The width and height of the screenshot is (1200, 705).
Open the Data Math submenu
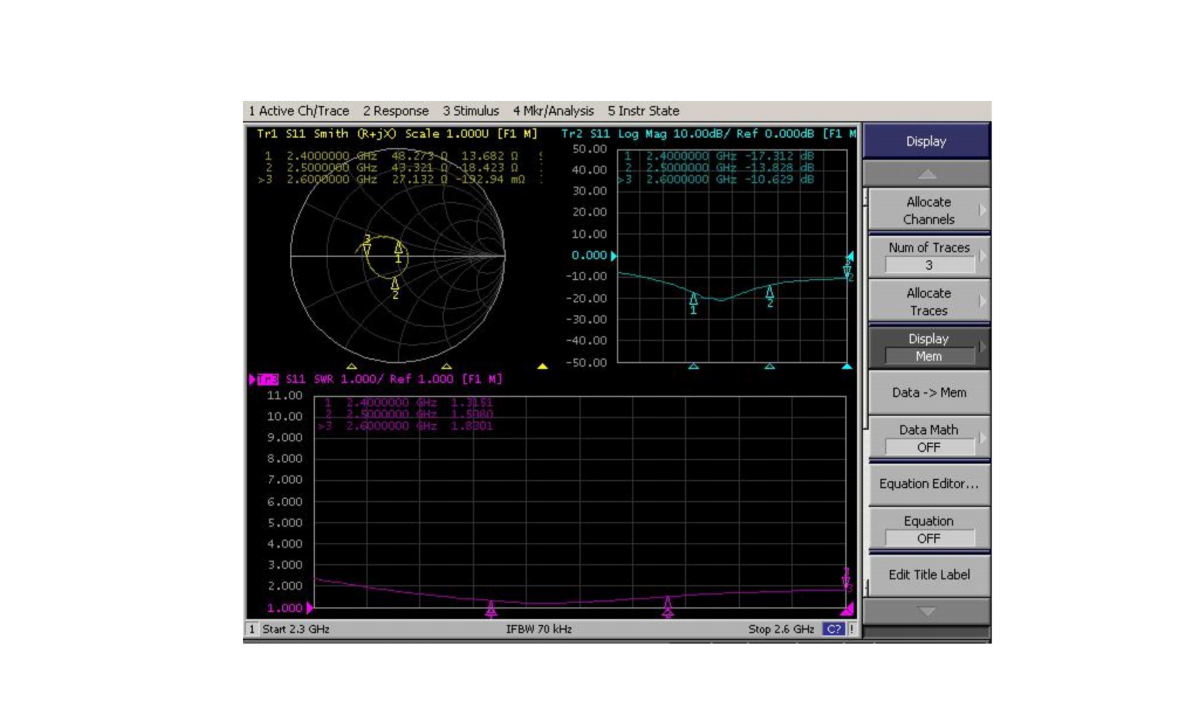928,438
